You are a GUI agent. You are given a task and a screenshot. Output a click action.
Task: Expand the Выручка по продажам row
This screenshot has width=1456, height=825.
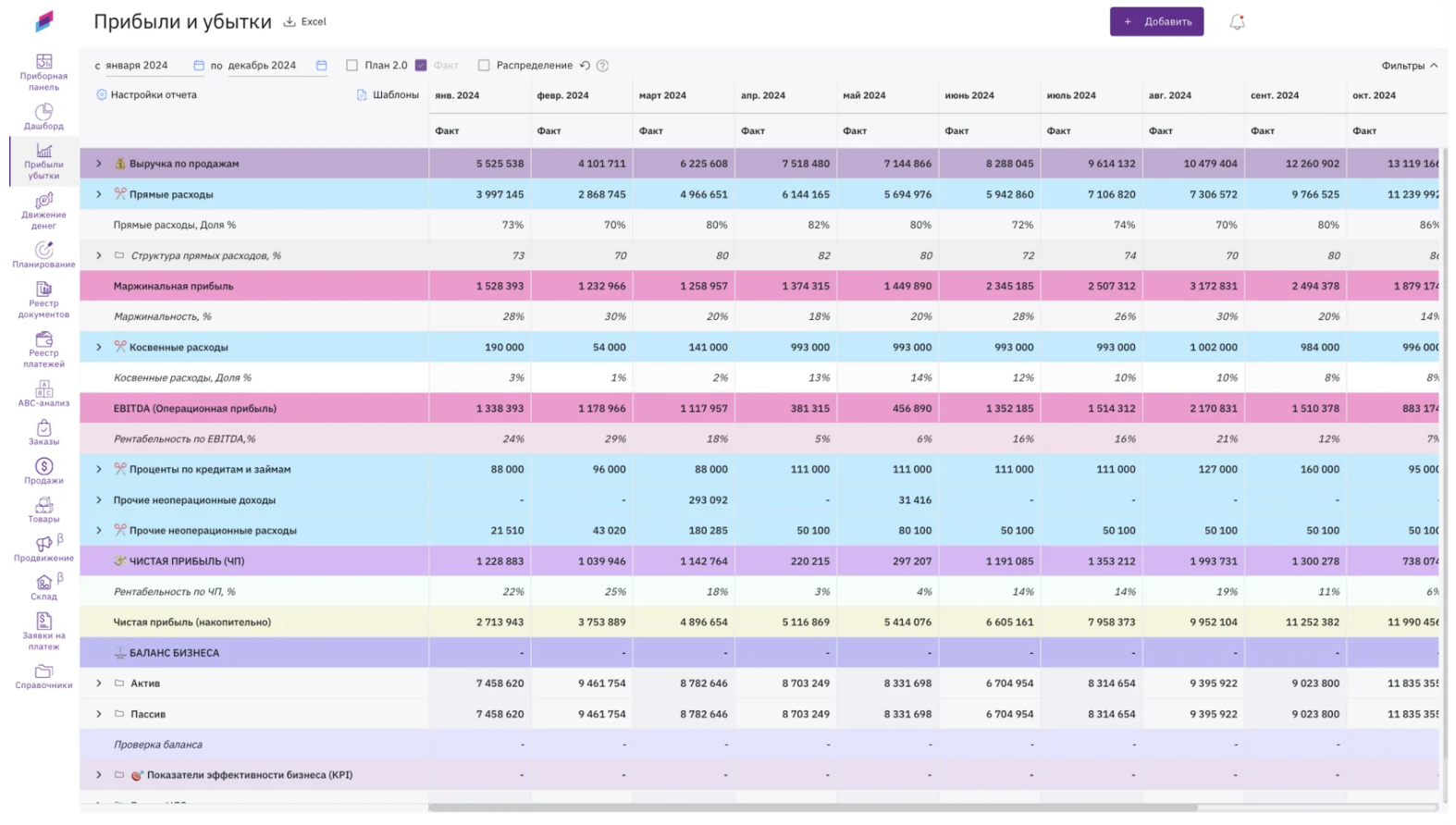click(x=99, y=164)
